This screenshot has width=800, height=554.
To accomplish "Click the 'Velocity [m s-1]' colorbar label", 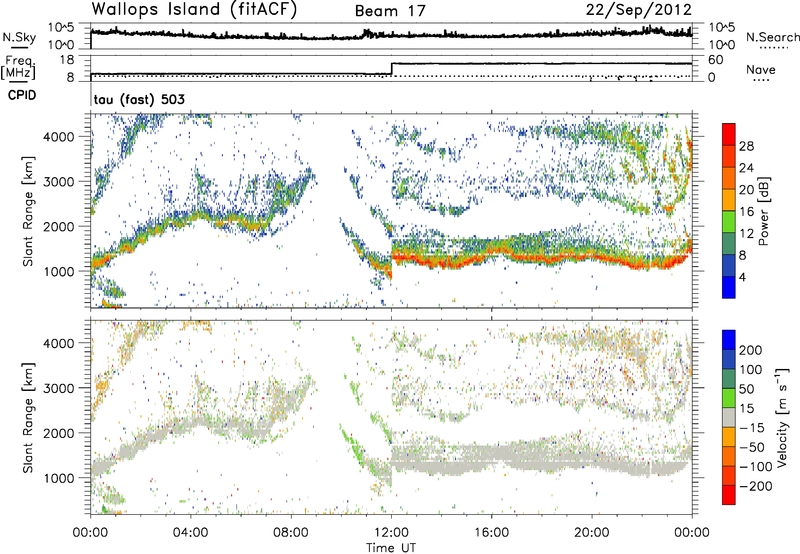I will (x=783, y=417).
